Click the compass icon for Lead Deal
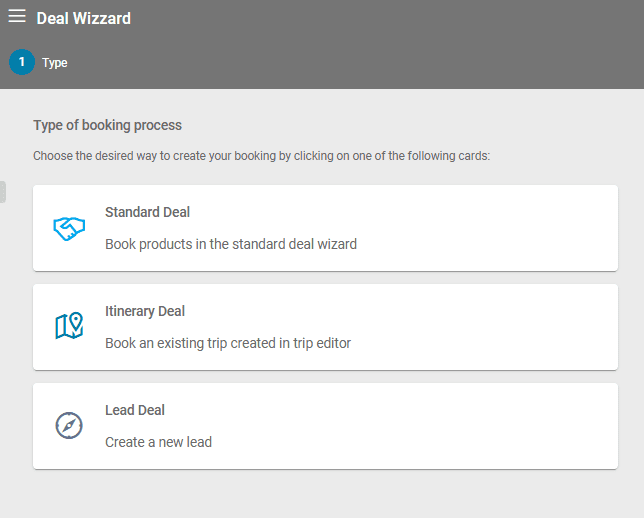Screen dimensions: 644x518 pyautogui.click(x=69, y=425)
